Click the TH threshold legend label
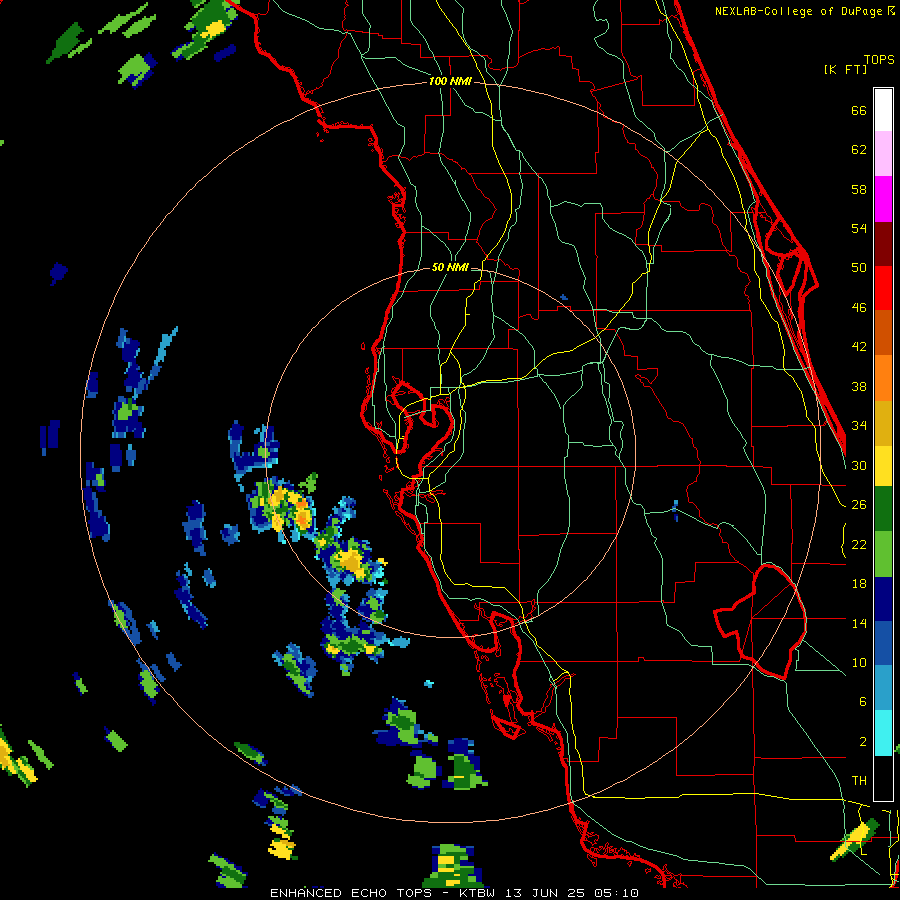The image size is (900, 900). 859,781
